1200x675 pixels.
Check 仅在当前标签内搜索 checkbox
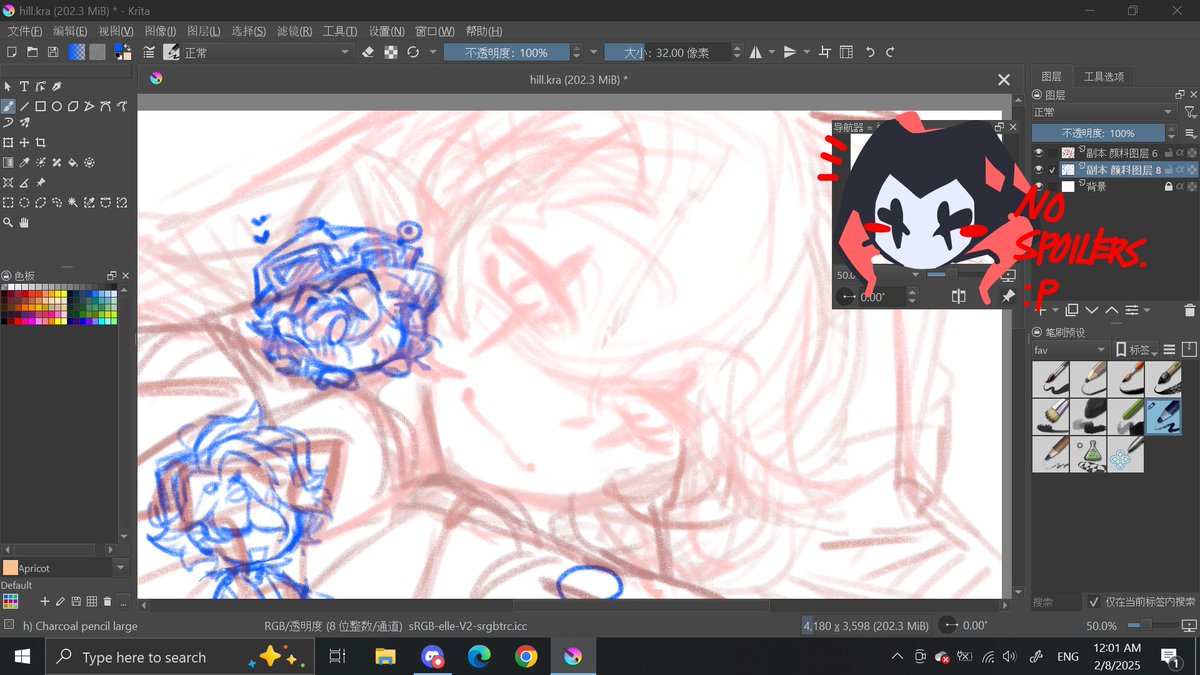(1094, 602)
